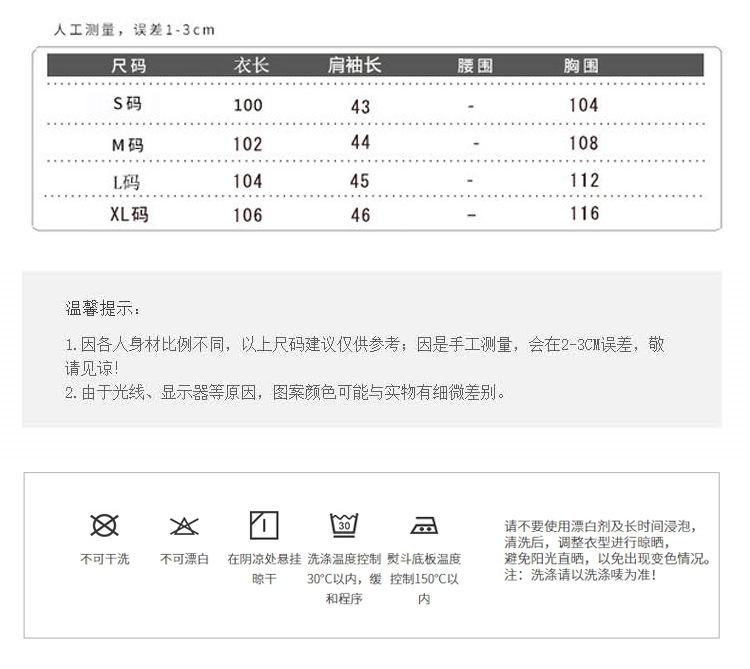Viewport: 750px width, 669px height.
Task: Click the 不可漂白 label text
Action: [184, 559]
